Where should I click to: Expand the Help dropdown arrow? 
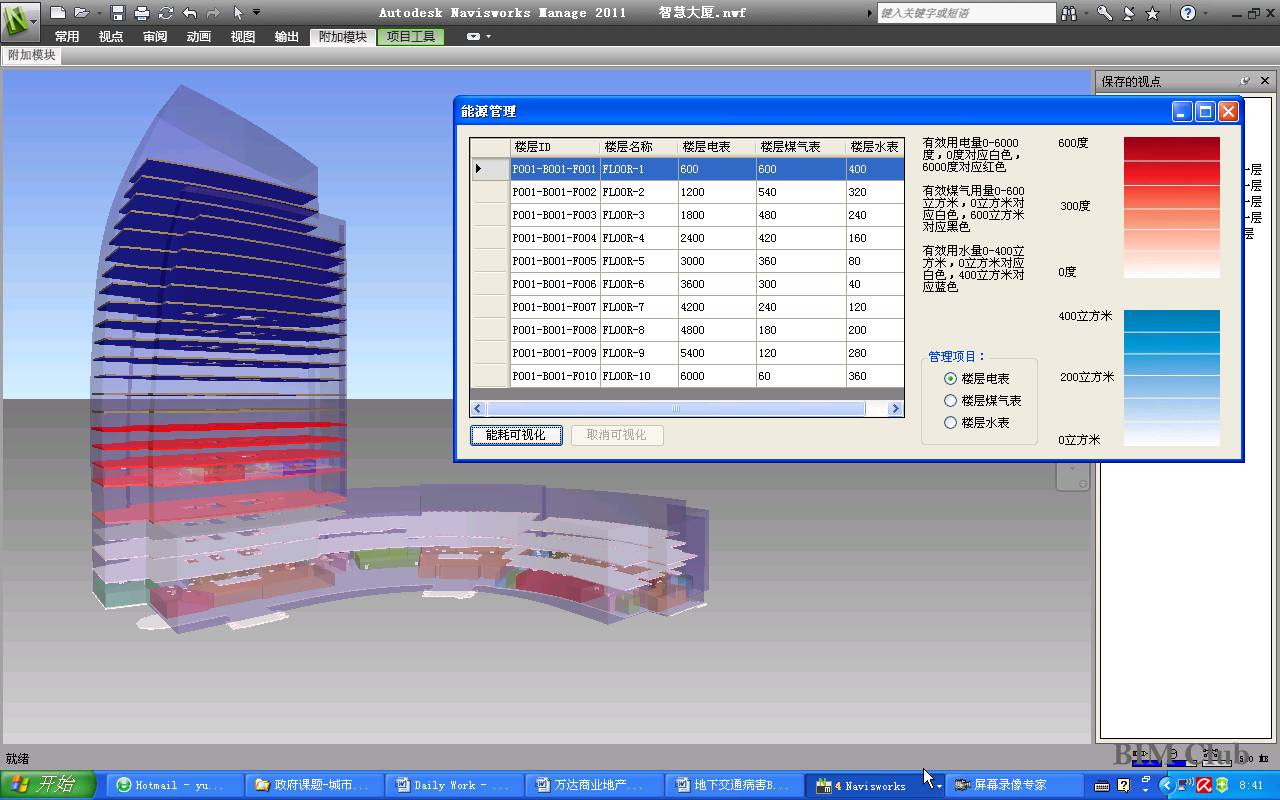(1204, 13)
